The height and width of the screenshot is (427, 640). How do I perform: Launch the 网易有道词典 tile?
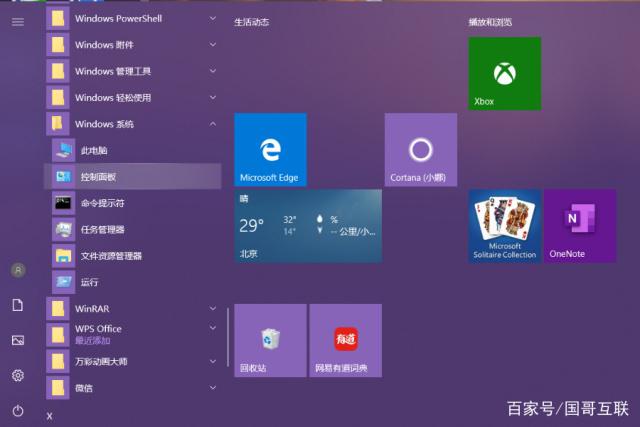pos(346,340)
